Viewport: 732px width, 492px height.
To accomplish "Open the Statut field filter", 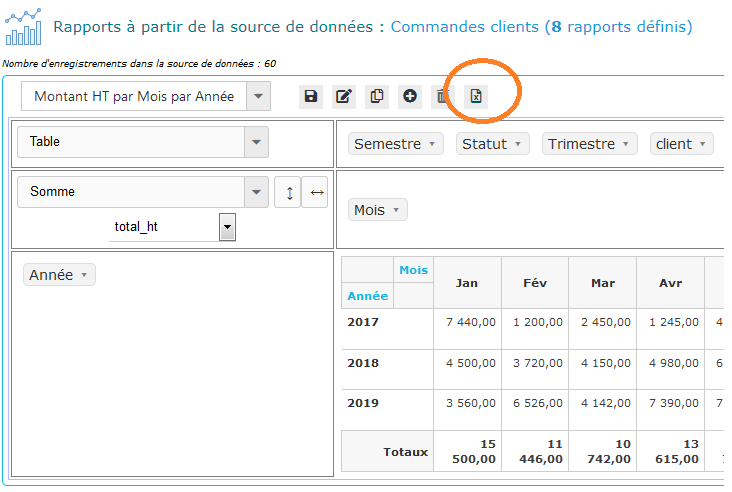I will coord(492,144).
